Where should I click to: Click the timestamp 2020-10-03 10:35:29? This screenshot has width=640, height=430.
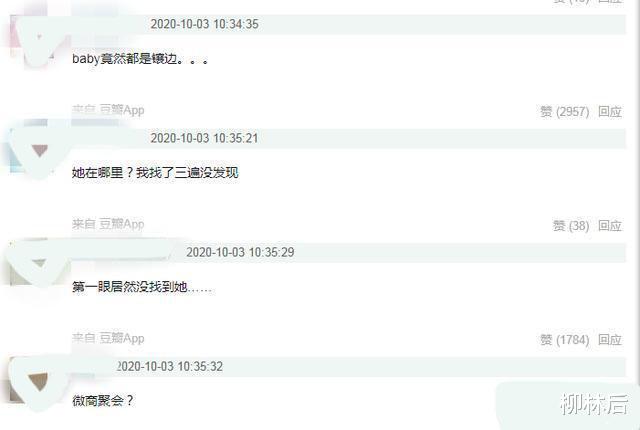tap(240, 252)
